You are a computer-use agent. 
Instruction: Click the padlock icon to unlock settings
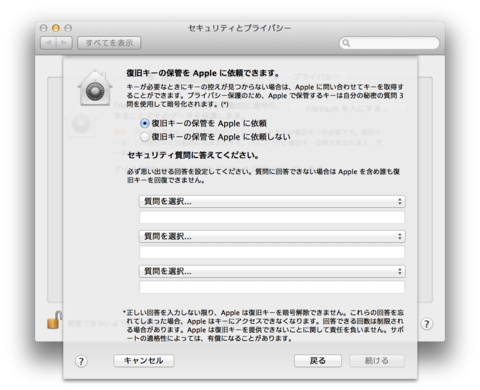(54, 320)
